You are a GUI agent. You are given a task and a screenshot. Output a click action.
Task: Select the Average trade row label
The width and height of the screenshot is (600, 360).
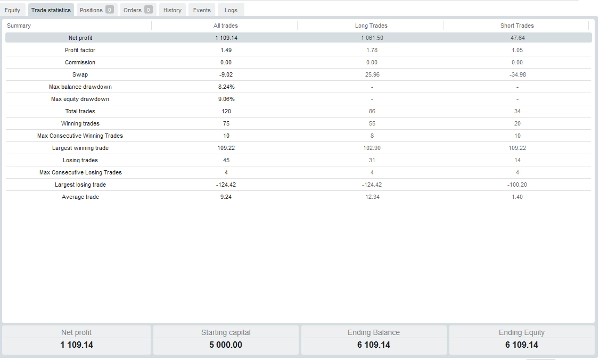pyautogui.click(x=80, y=197)
